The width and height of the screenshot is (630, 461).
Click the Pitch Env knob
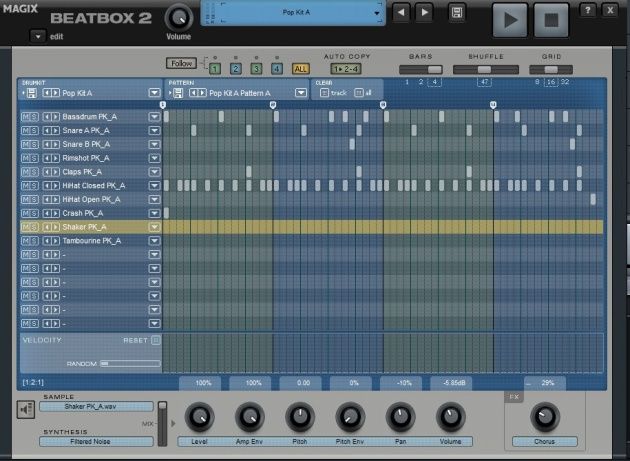(350, 417)
